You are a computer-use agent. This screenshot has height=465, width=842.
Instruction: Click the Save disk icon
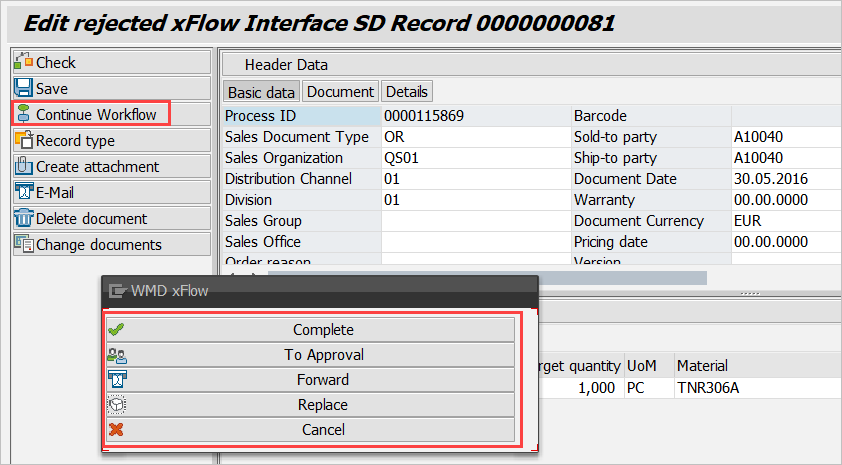coord(24,88)
